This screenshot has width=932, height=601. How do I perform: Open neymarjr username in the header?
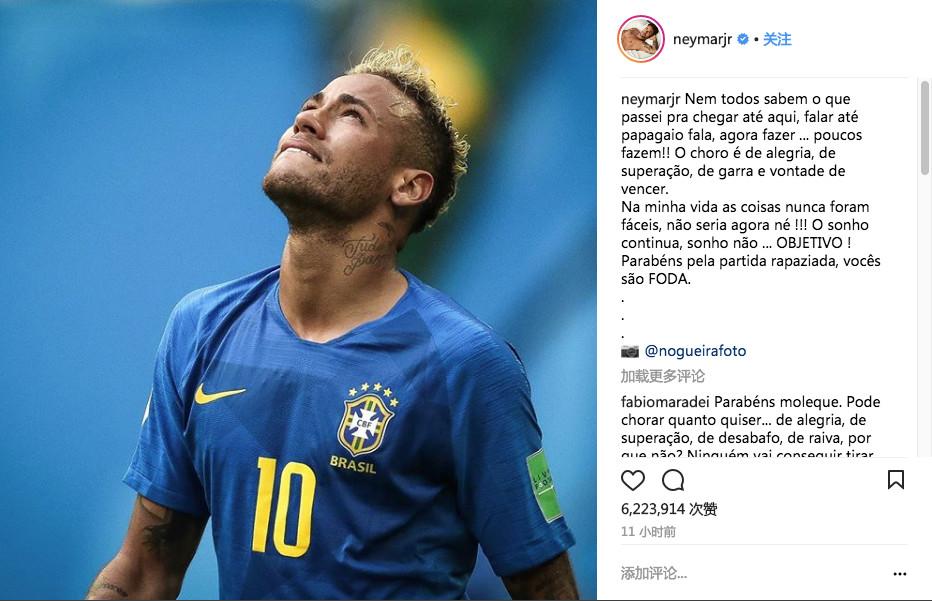click(x=702, y=39)
